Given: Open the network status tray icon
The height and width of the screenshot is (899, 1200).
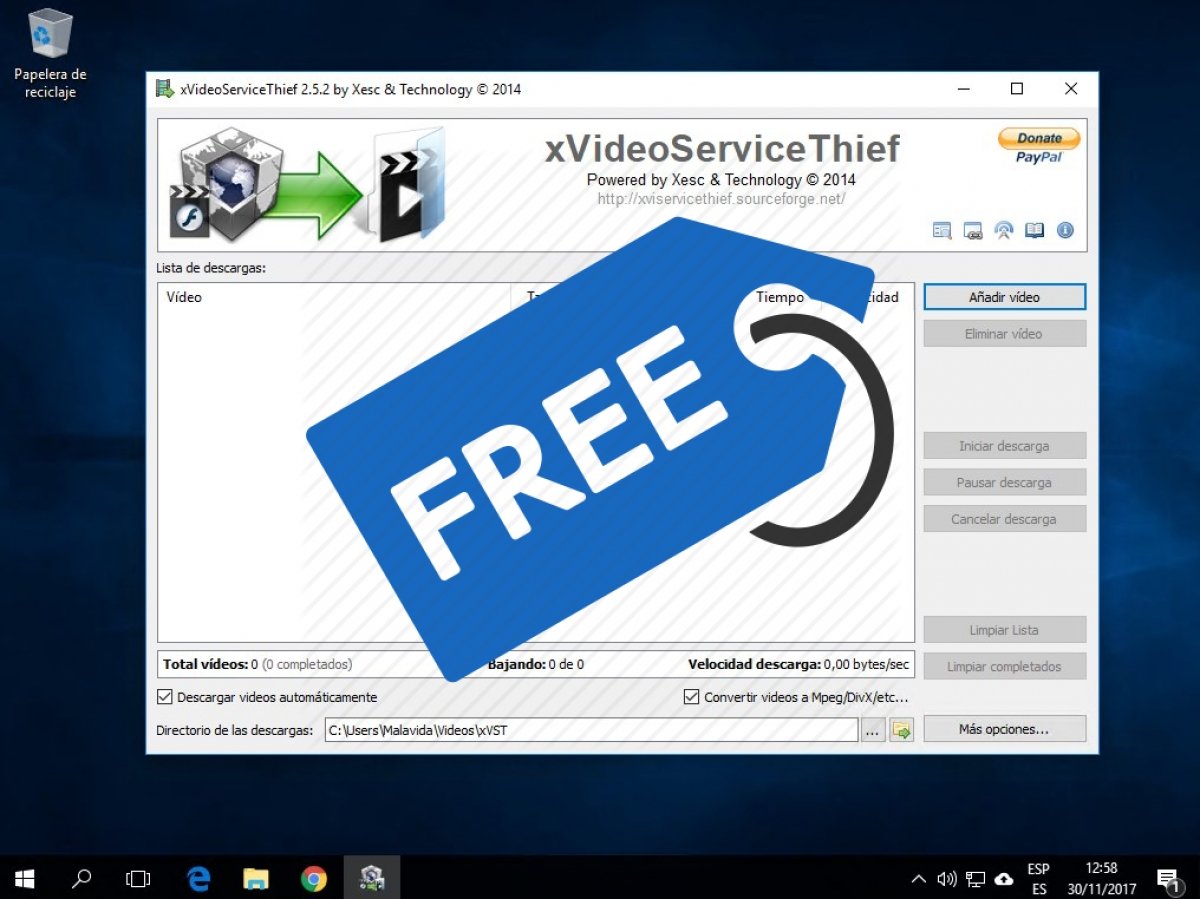Looking at the screenshot, I should point(975,879).
